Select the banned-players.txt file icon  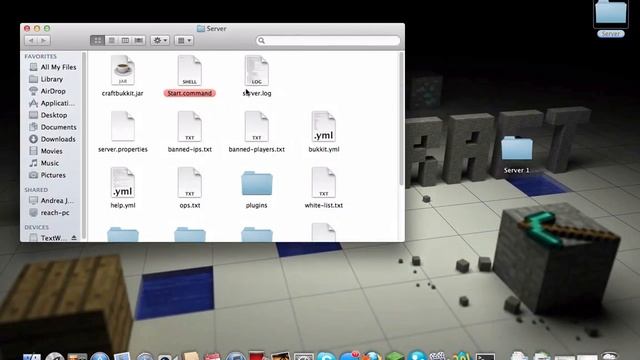pos(256,126)
